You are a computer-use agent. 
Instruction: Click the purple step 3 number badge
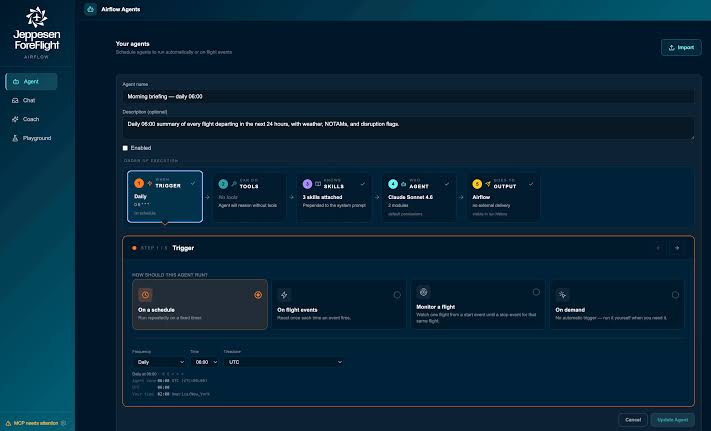point(307,184)
